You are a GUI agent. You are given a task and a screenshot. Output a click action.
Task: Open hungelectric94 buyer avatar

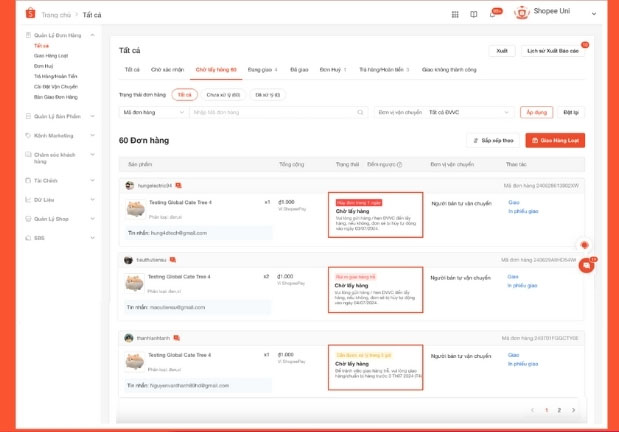click(129, 186)
